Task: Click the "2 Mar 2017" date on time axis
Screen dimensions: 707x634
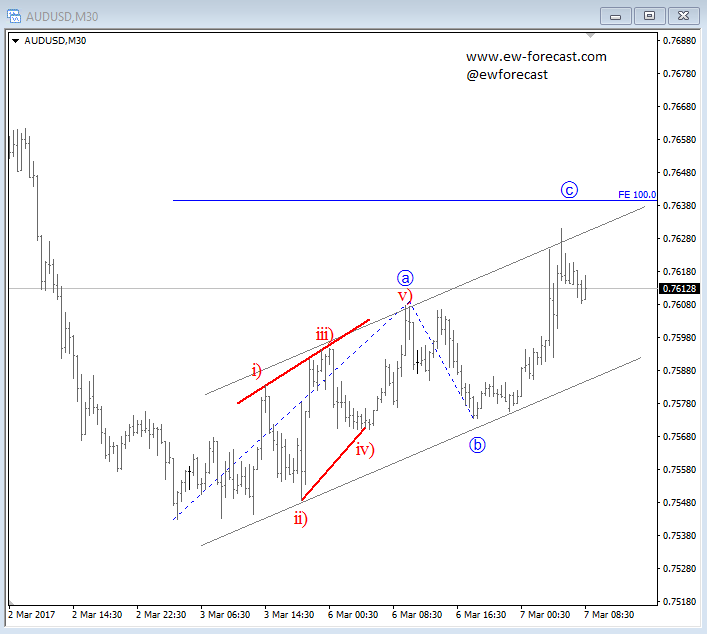Action: (x=34, y=615)
